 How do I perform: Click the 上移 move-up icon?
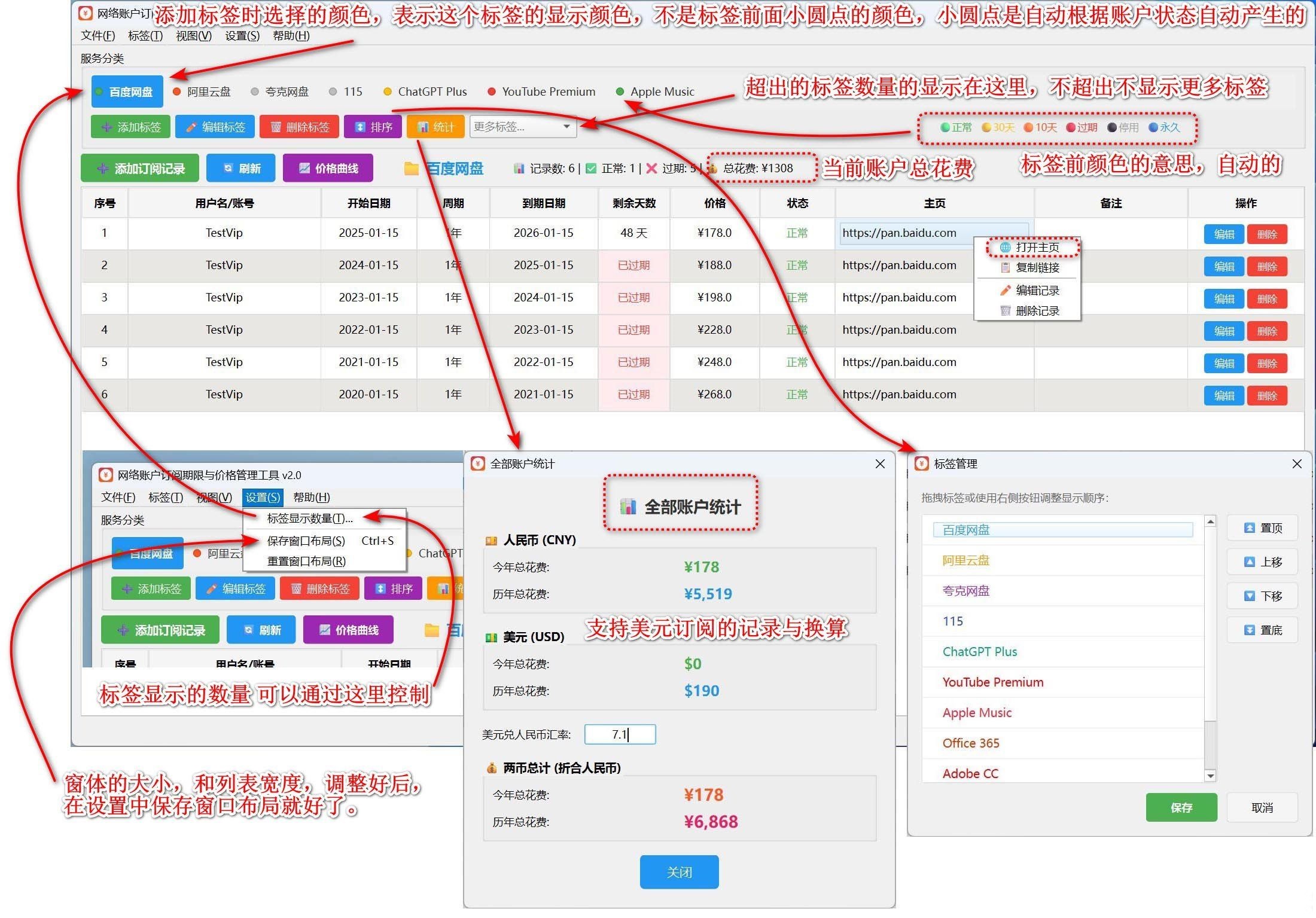[1262, 562]
